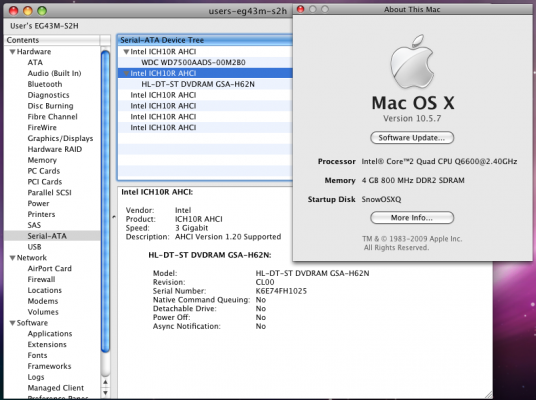This screenshot has width=536, height=400.
Task: Click the Software Update button
Action: coord(412,138)
